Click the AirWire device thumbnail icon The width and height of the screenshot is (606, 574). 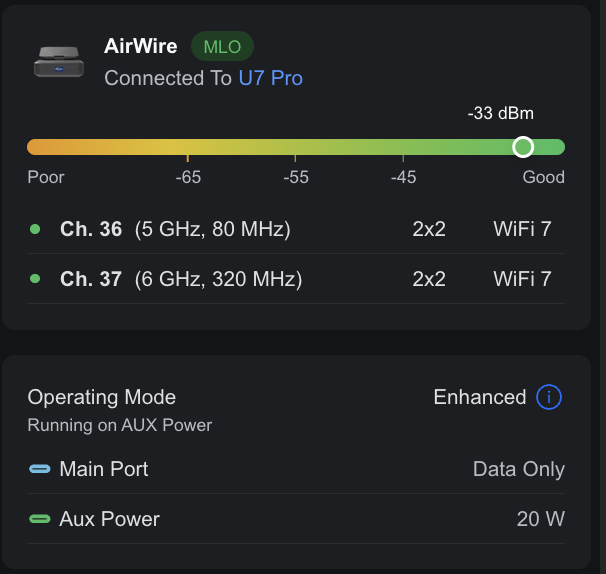click(x=58, y=62)
